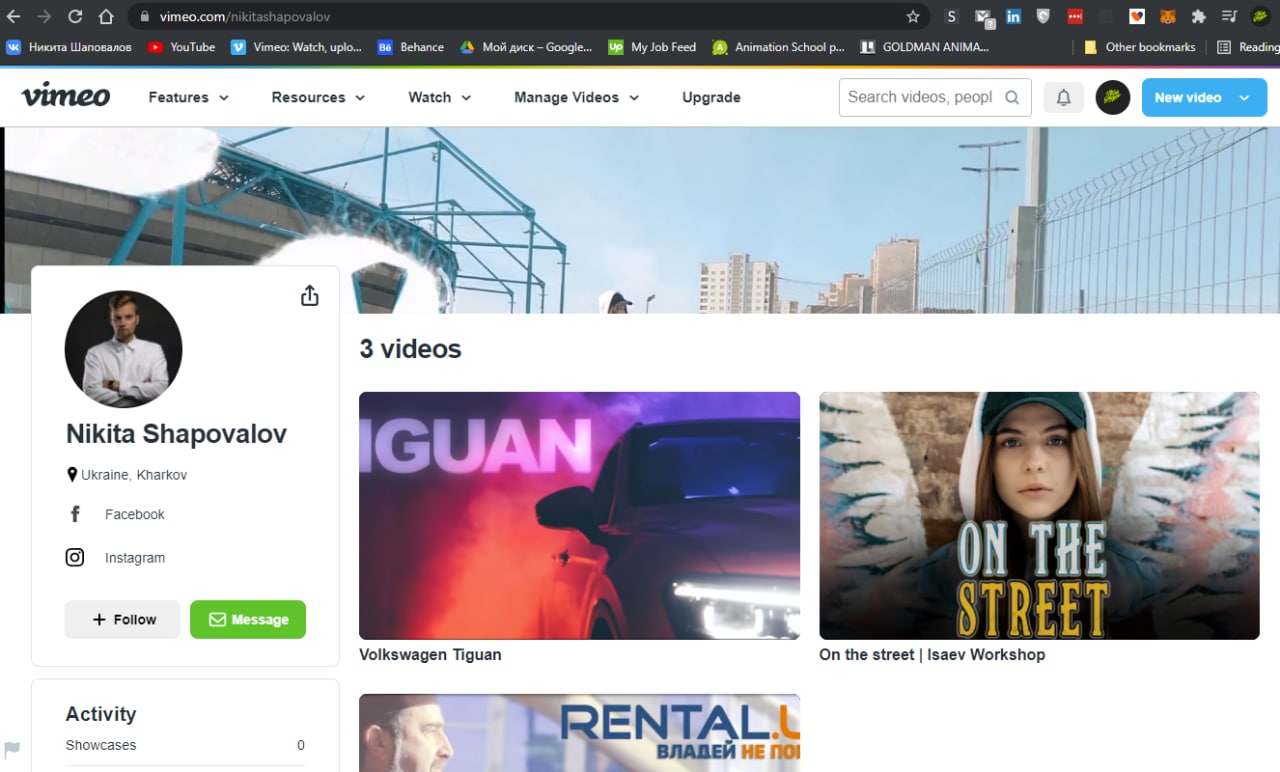Open the browser home page

[106, 17]
